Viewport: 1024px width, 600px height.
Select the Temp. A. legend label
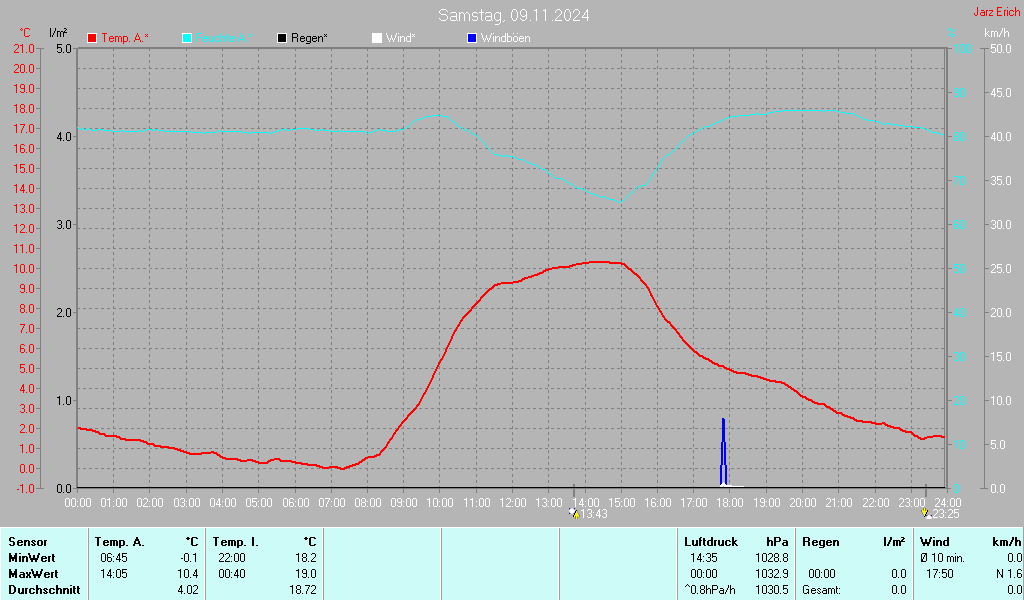(x=125, y=38)
